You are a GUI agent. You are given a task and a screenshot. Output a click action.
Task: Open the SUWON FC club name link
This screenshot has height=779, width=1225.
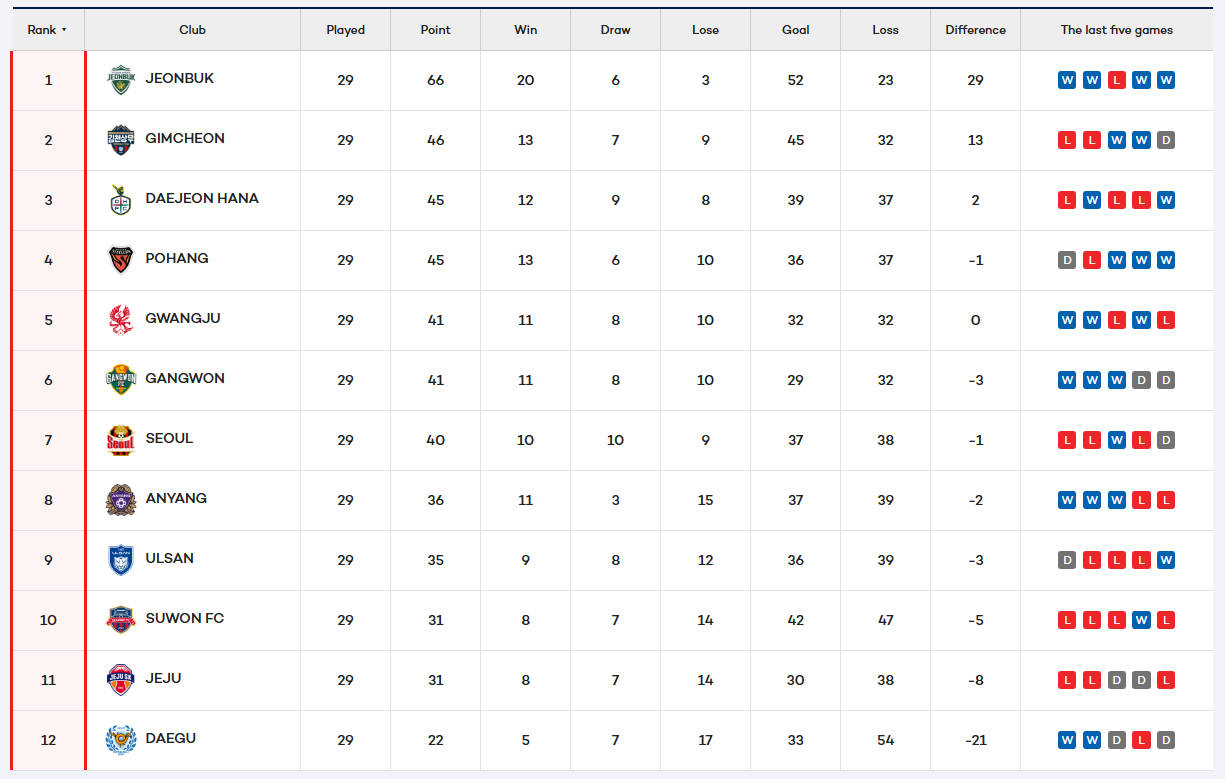(185, 618)
